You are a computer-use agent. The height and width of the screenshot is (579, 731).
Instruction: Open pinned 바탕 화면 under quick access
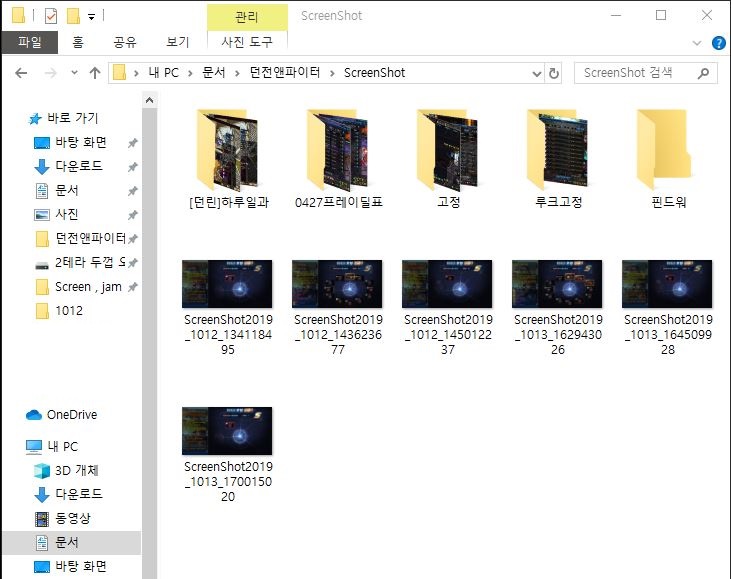click(x=71, y=142)
